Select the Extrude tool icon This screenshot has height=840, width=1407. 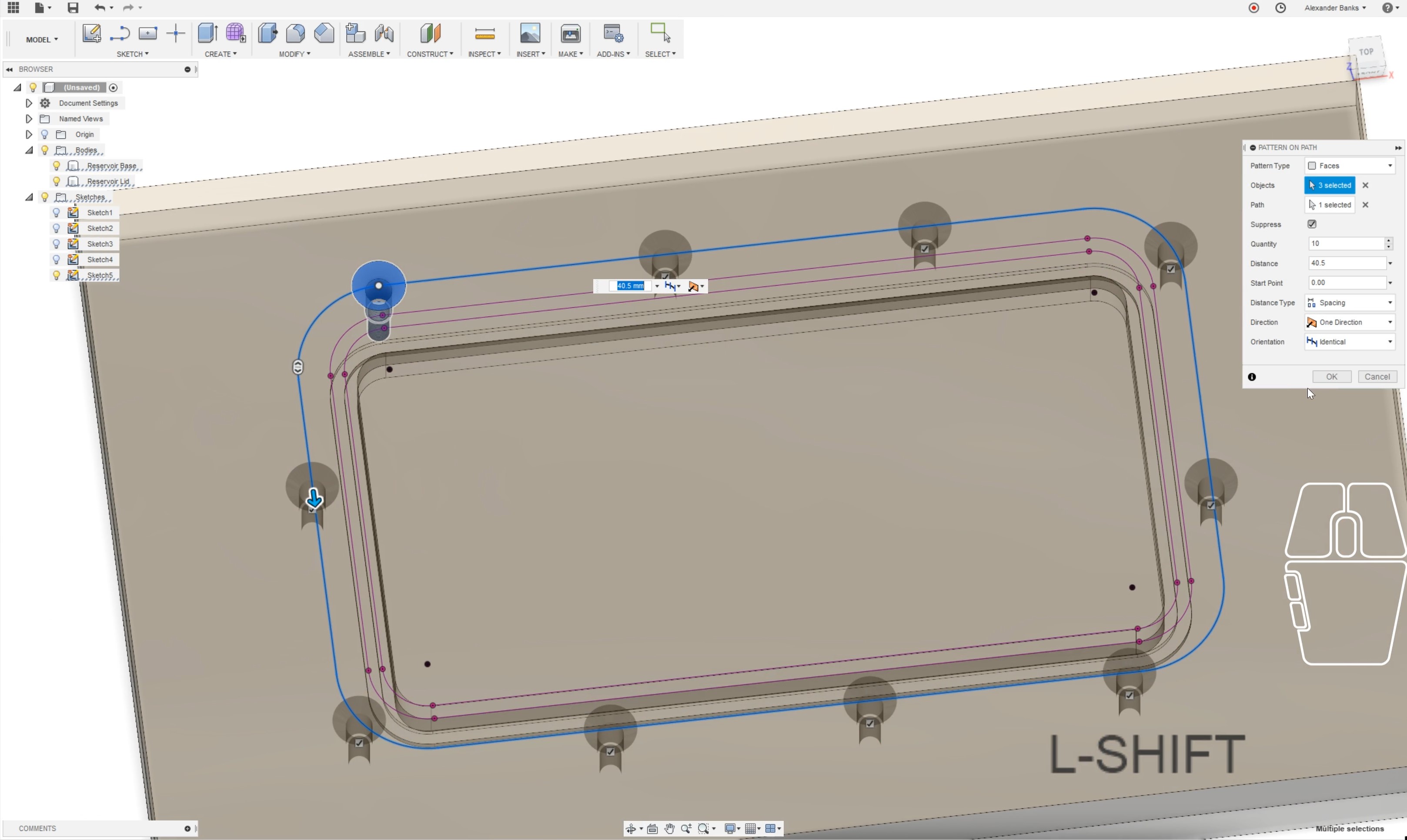208,33
